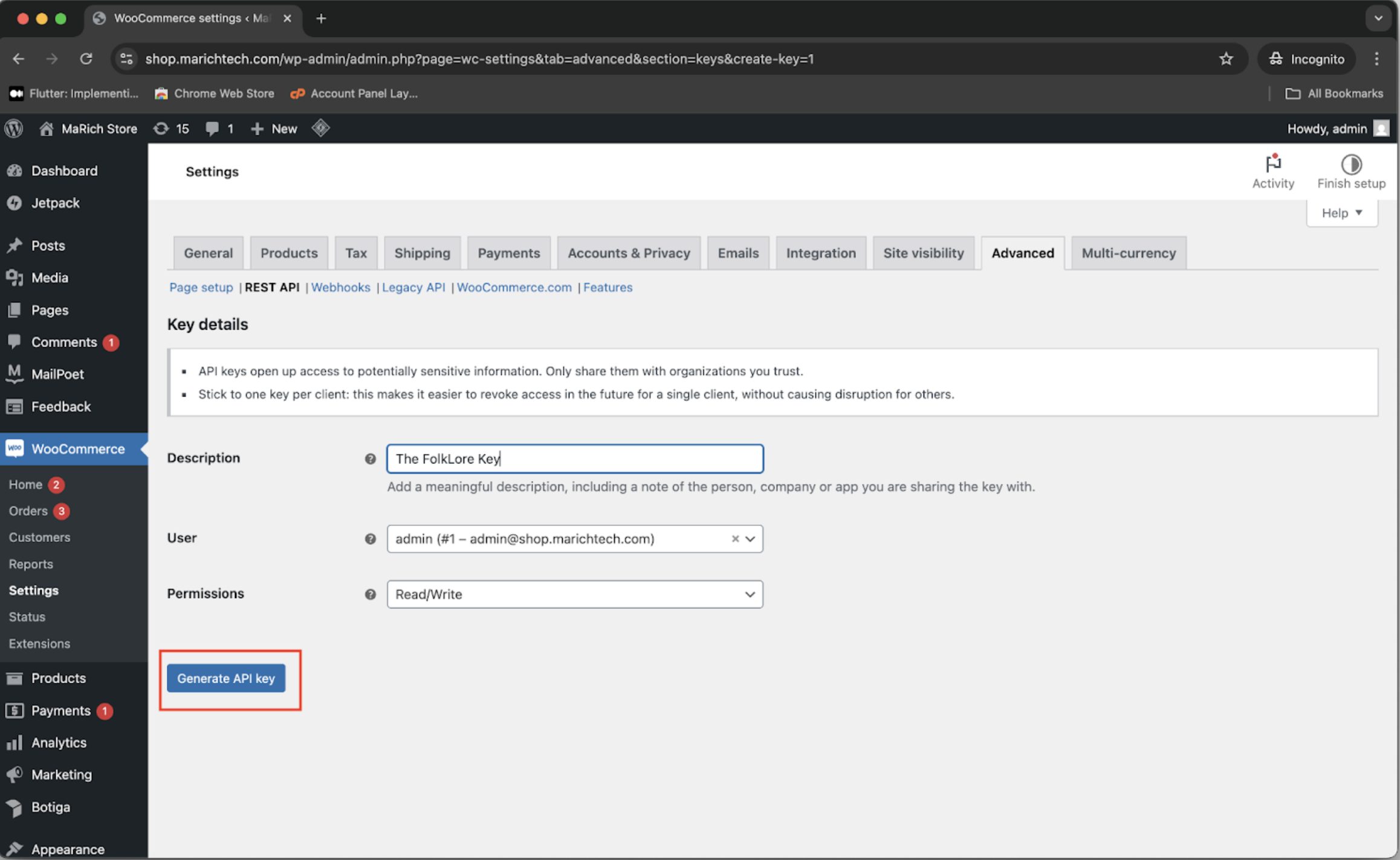Click into the Description text field

click(574, 459)
